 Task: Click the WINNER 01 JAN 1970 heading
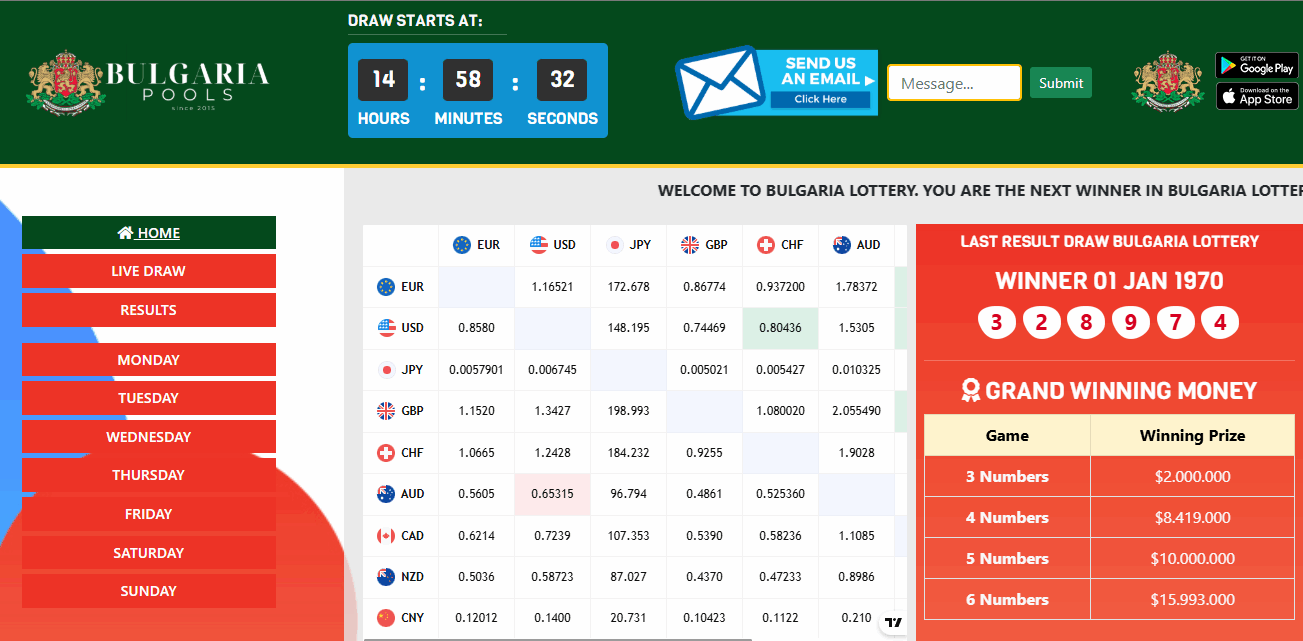1109,281
